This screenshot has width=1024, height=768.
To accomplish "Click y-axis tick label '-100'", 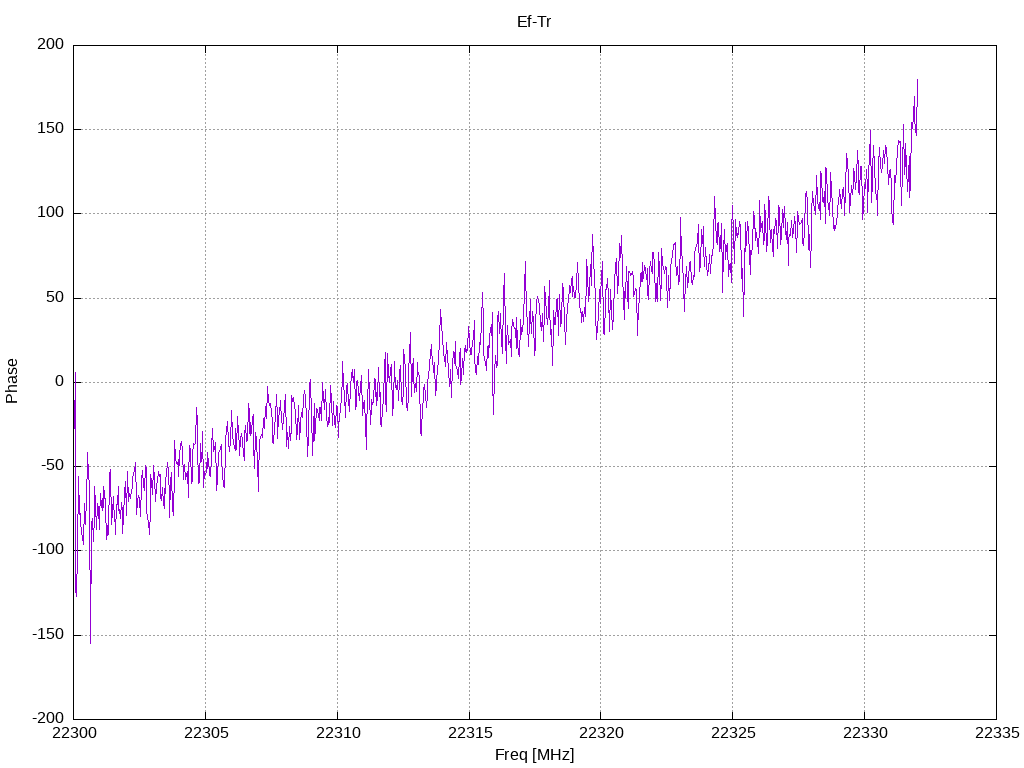I will pos(48,550).
